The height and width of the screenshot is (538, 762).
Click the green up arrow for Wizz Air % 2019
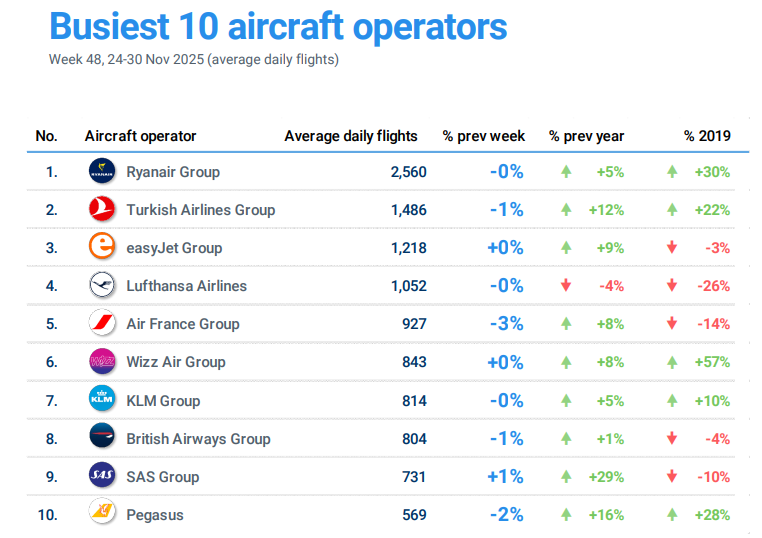(x=672, y=362)
